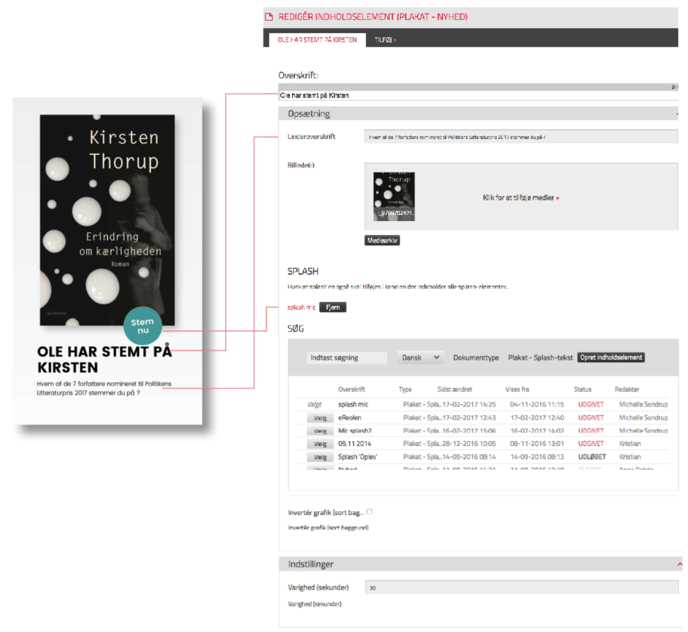Click the Type column header
Viewport: 688px width, 632px height.
pos(405,389)
